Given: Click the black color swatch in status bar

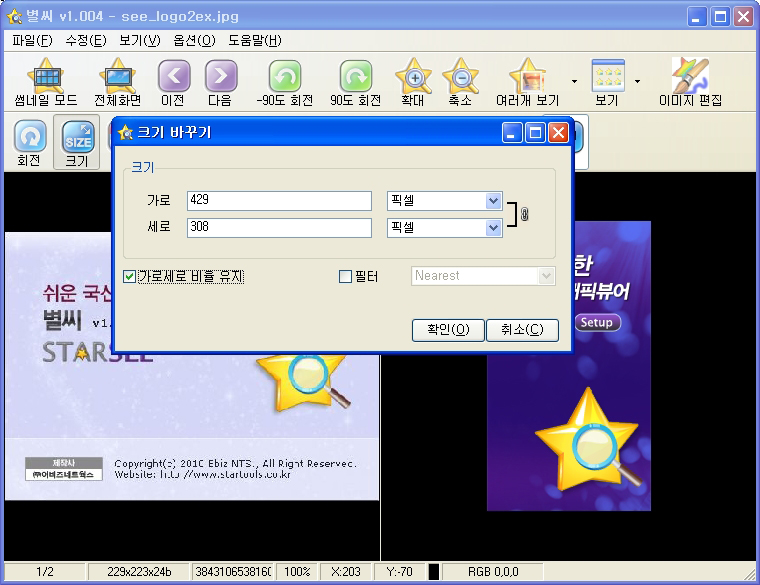Looking at the screenshot, I should pos(434,572).
